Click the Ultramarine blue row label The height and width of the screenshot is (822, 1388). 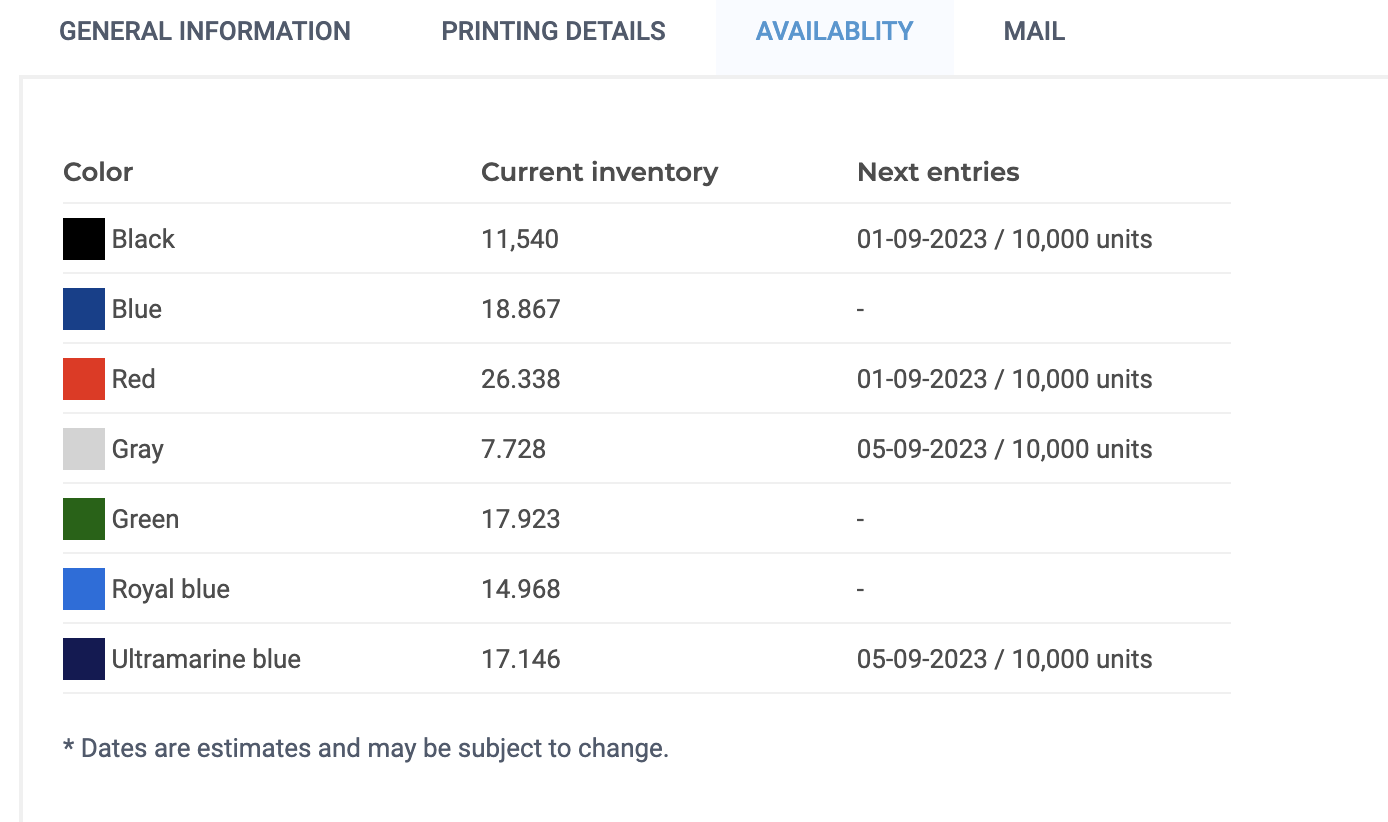tap(206, 659)
